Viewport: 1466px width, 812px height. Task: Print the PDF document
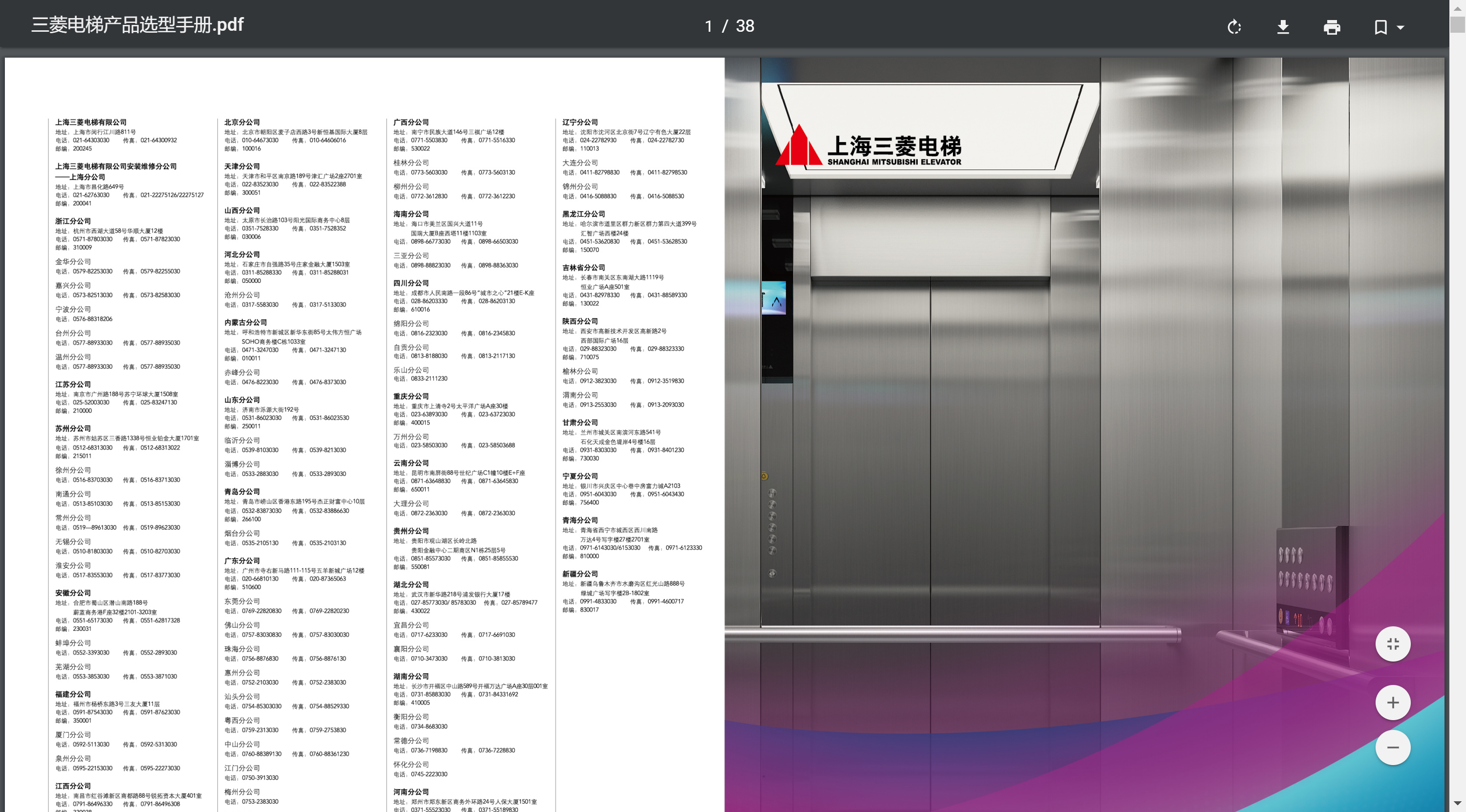coord(1332,27)
